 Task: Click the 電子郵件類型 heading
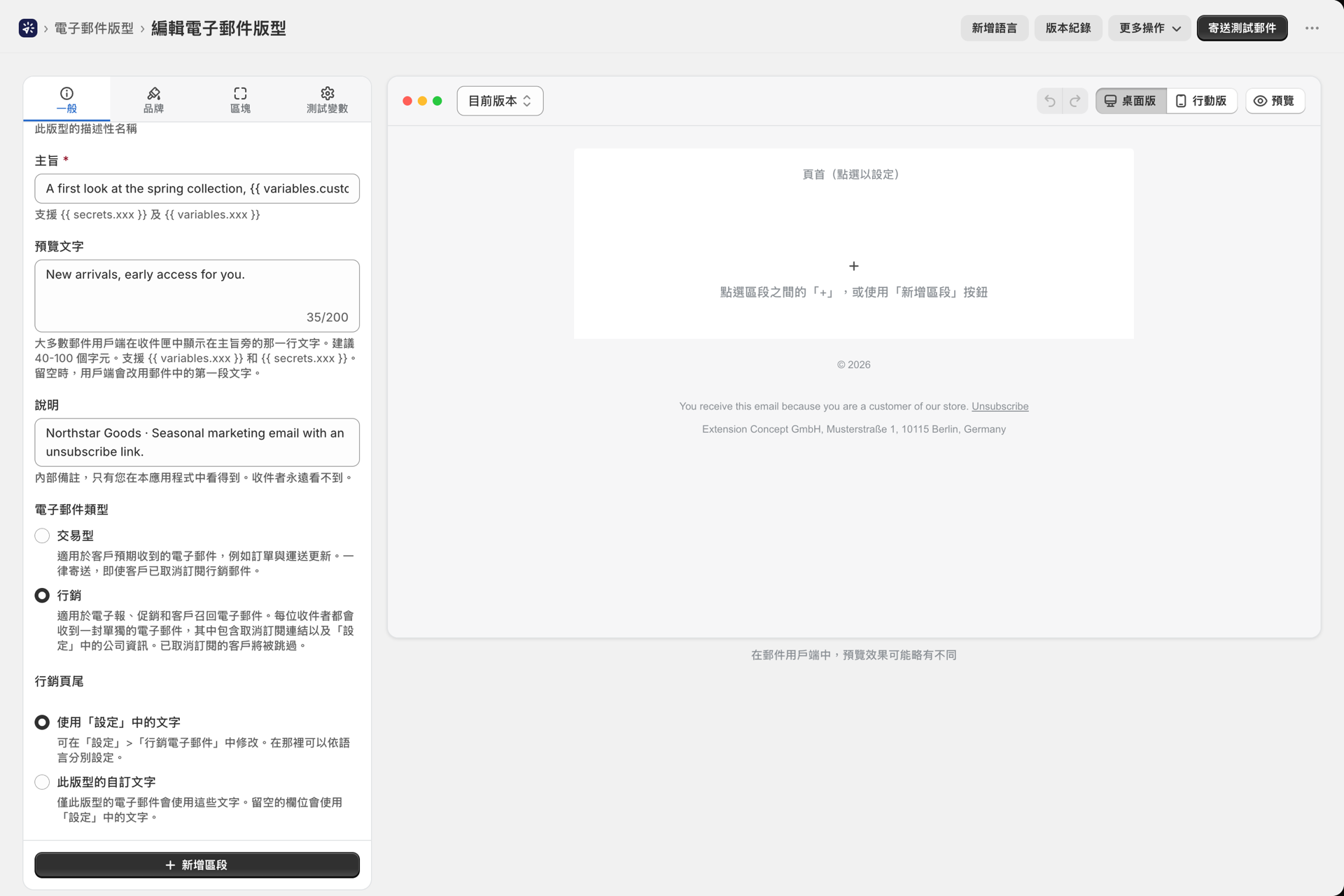71,510
